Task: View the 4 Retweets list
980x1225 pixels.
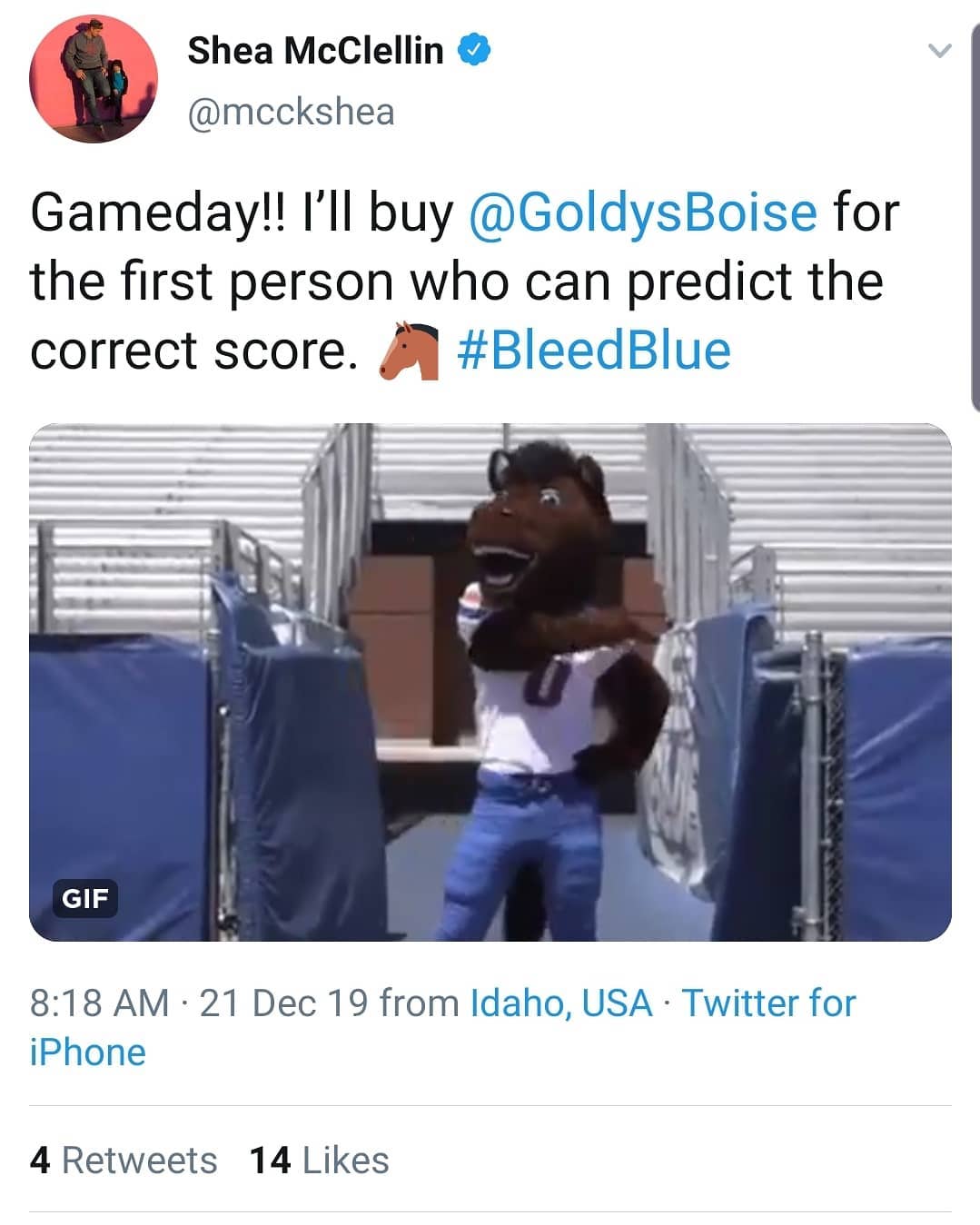Action: click(x=124, y=1161)
